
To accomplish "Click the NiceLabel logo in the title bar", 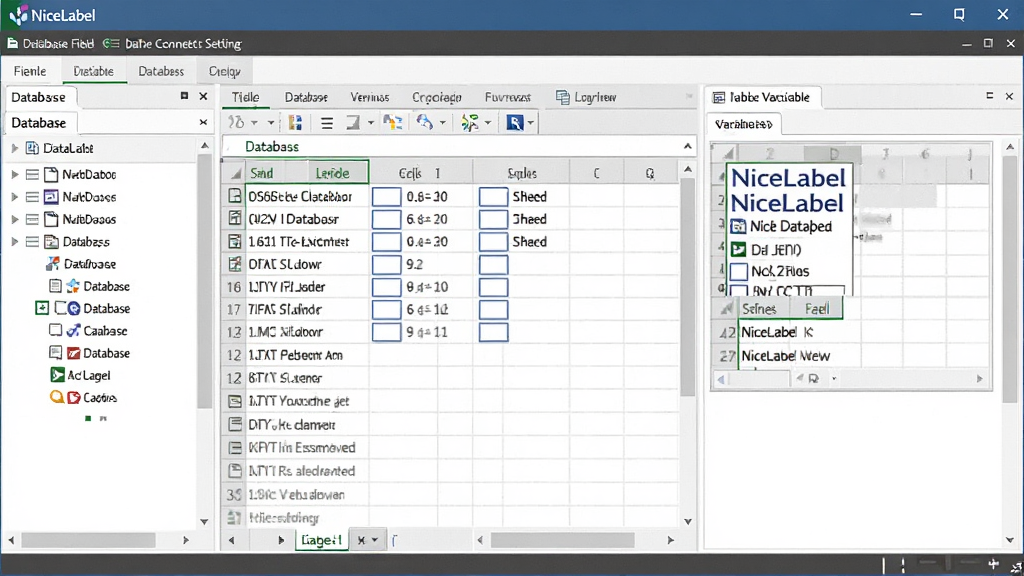I will [18, 15].
